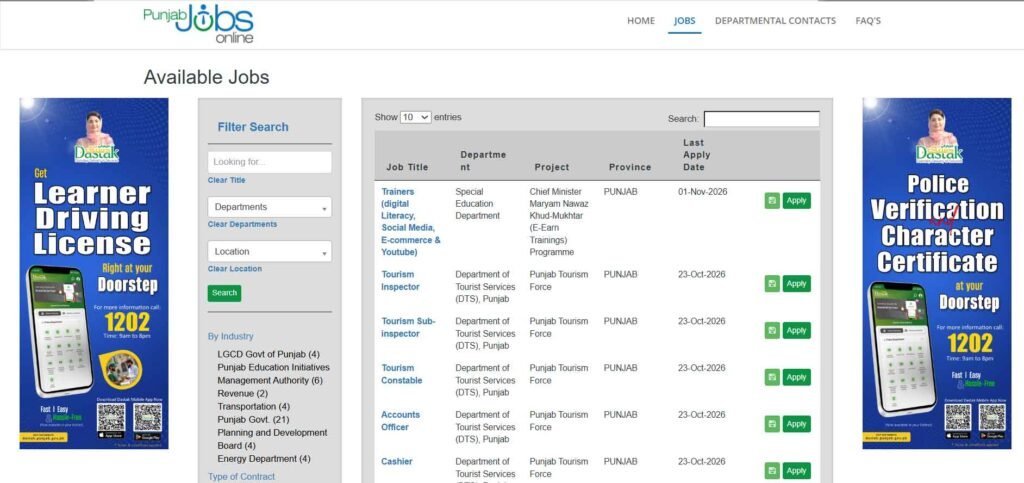
Task: Click the Looking for title input
Action: tap(270, 162)
